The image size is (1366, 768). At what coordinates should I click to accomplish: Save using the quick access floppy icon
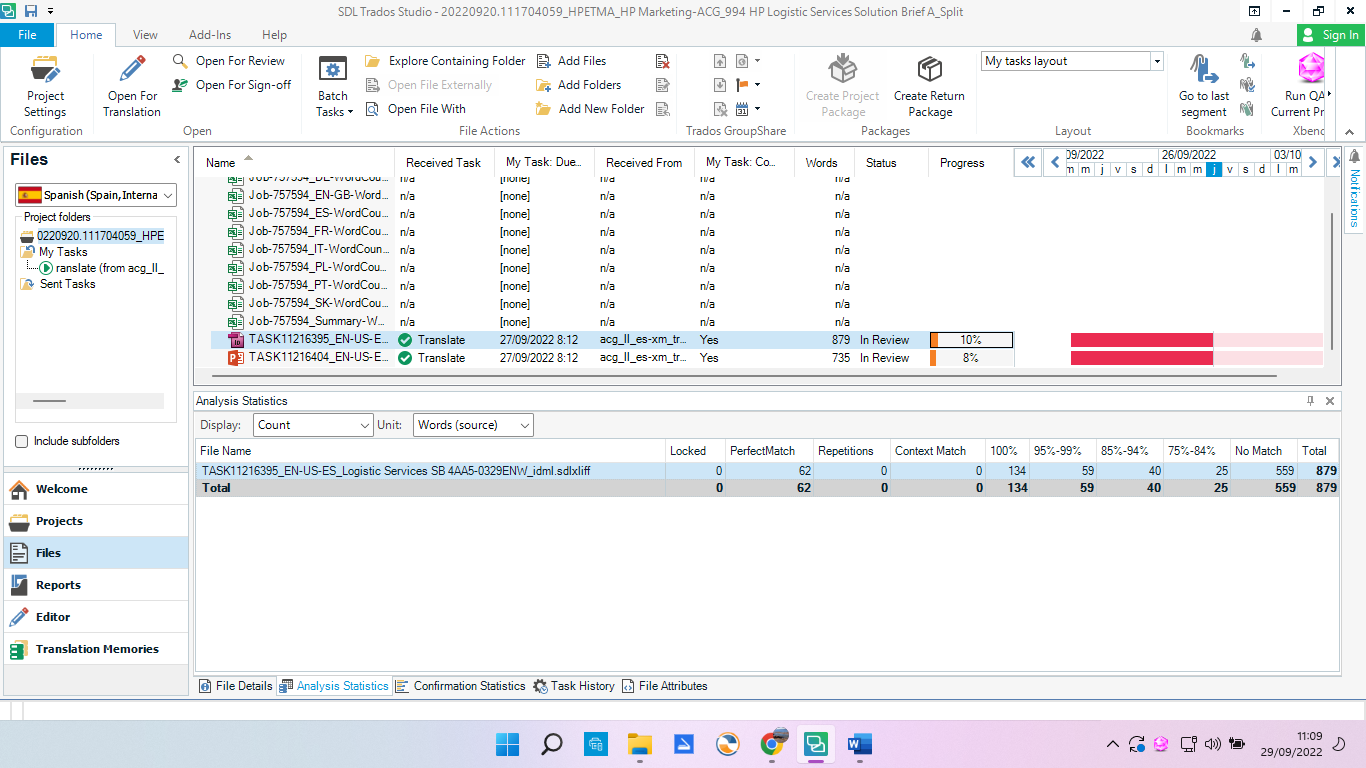click(x=31, y=11)
